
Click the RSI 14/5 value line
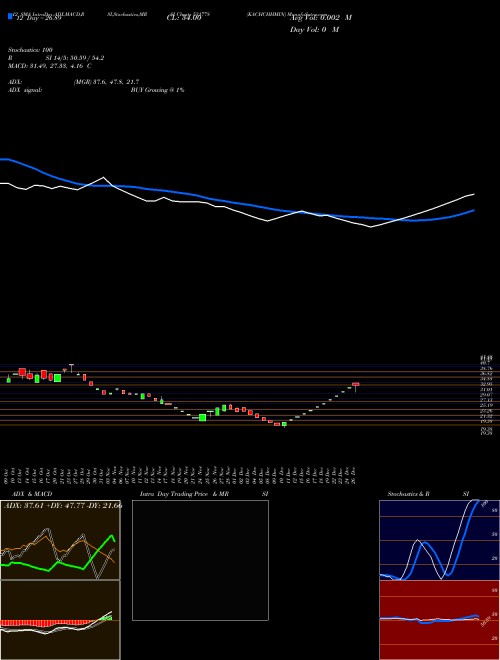[56, 58]
